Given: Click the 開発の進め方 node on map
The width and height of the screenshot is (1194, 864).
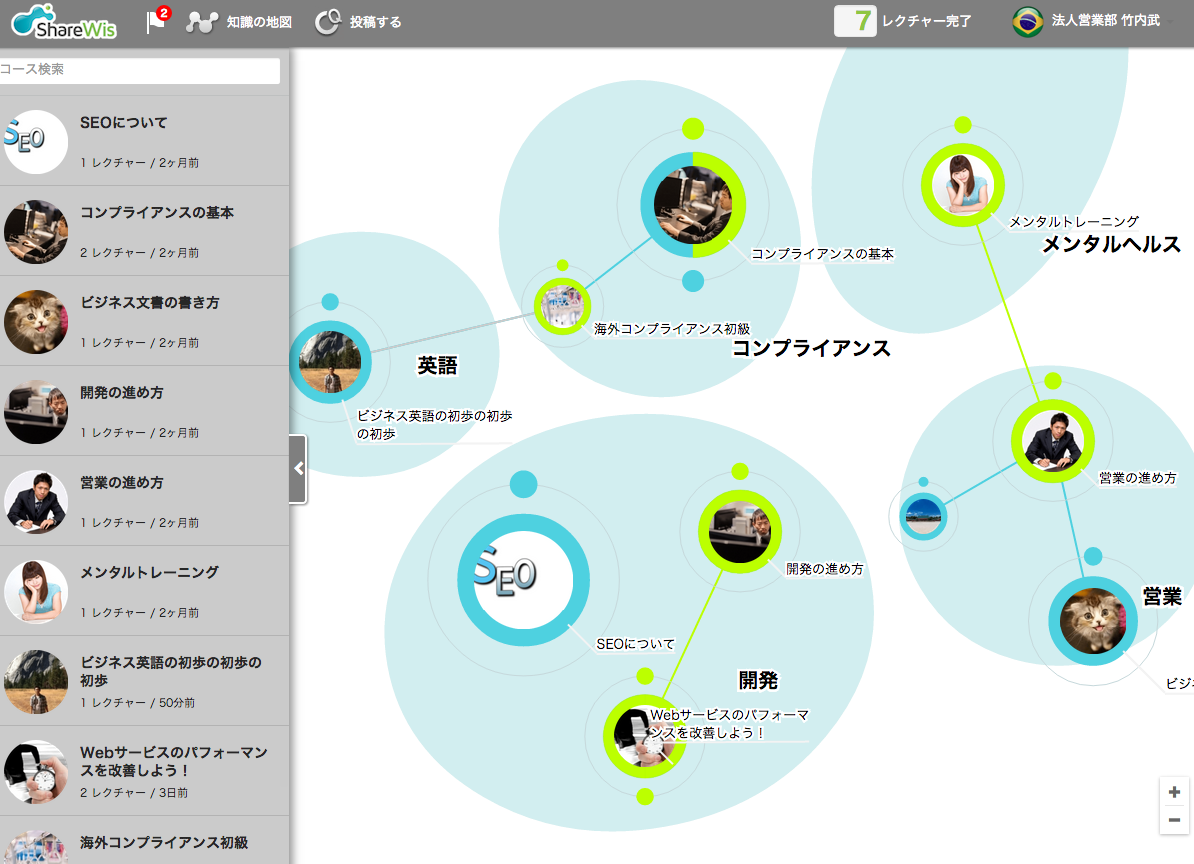Looking at the screenshot, I should tap(739, 531).
